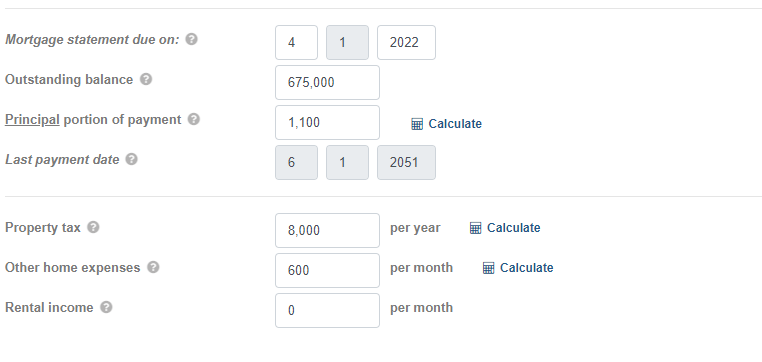
Task: Focus the Outstanding balance input showing 675,000
Action: (327, 83)
